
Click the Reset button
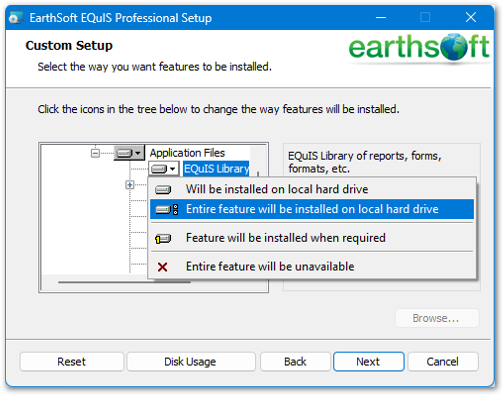72,362
